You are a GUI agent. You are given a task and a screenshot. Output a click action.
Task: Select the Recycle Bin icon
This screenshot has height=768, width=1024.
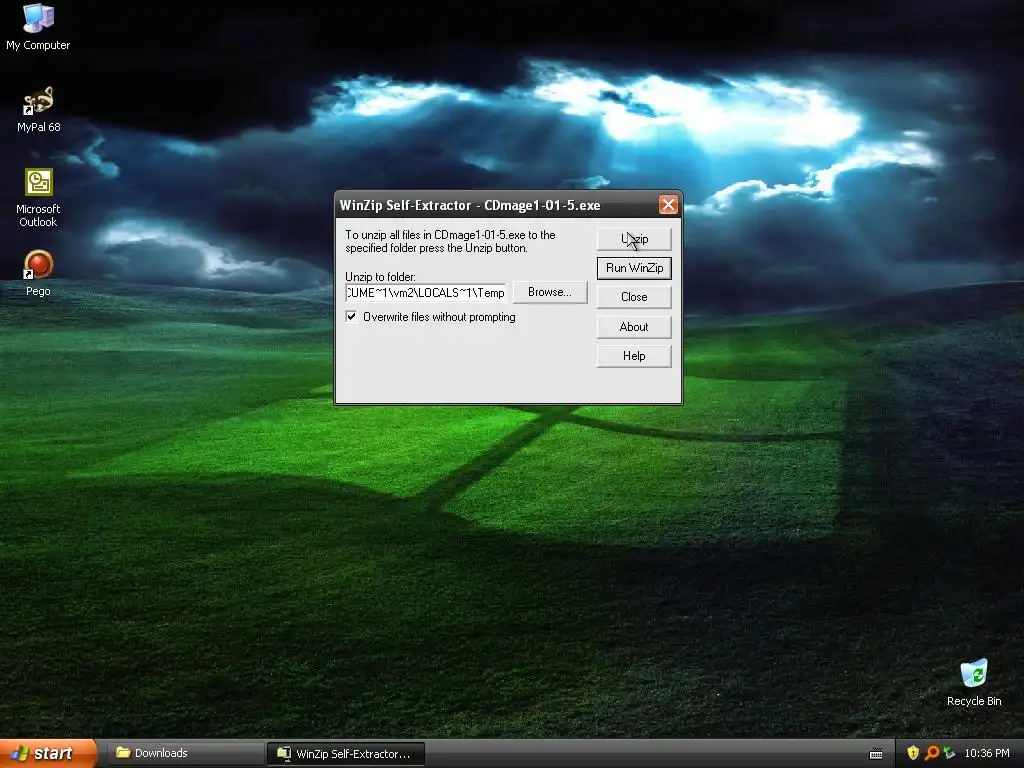point(974,683)
